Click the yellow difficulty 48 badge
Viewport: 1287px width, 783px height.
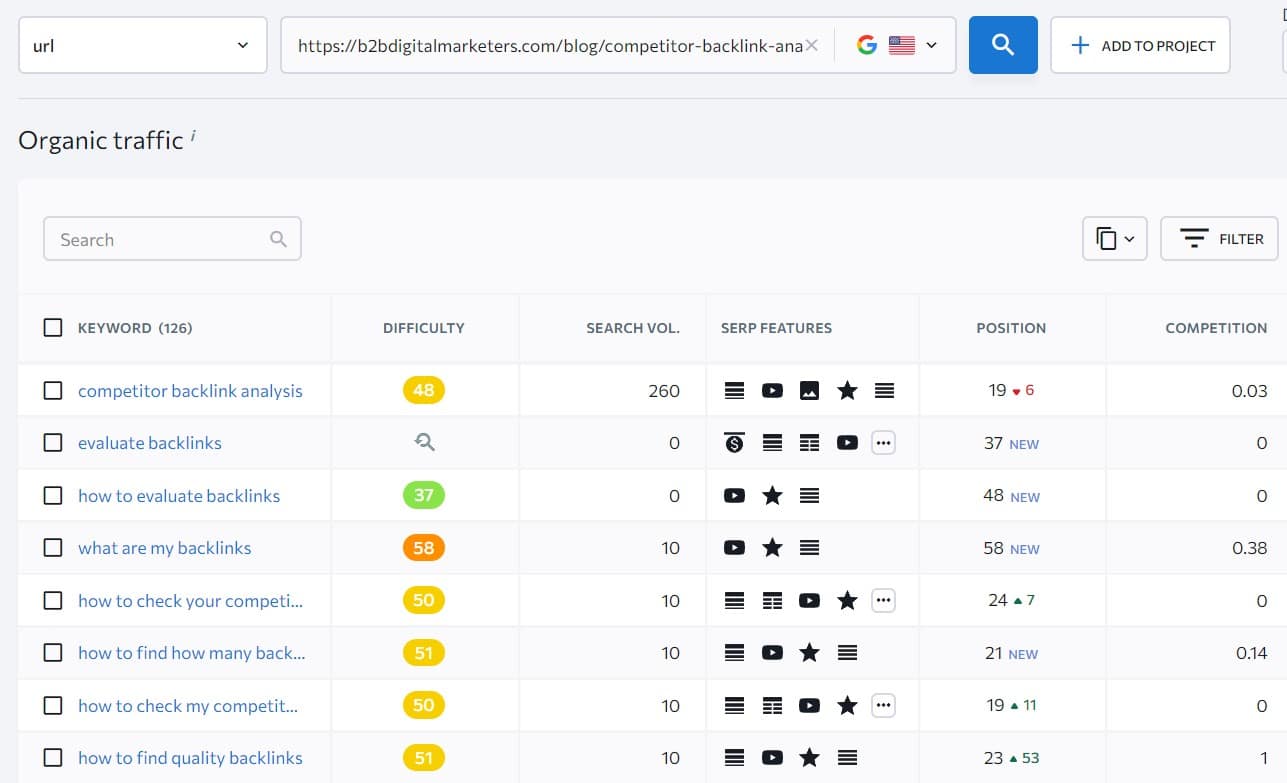(x=424, y=391)
